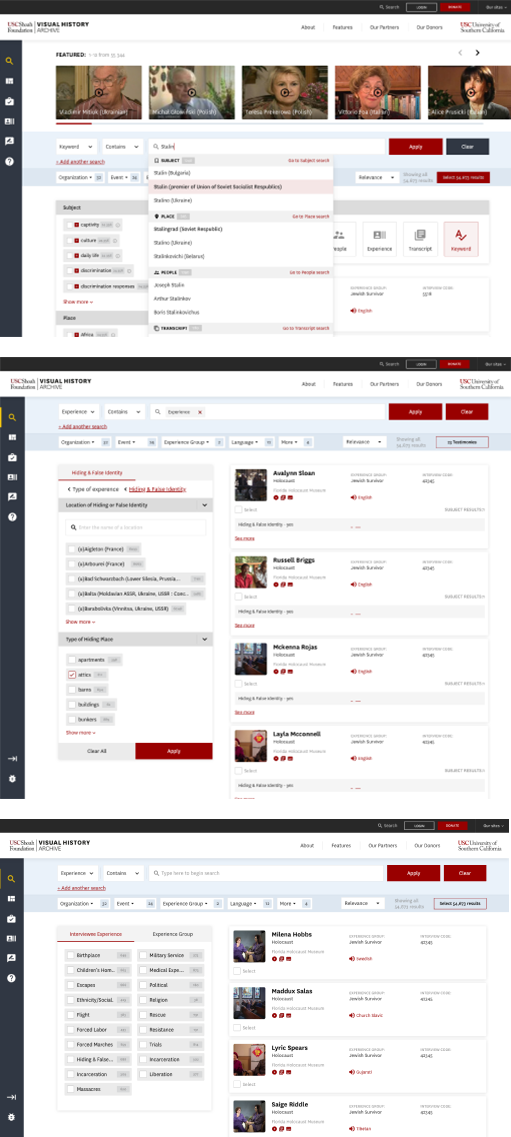Remove the Experience chip with its X
This screenshot has width=511, height=1137.
(x=200, y=412)
